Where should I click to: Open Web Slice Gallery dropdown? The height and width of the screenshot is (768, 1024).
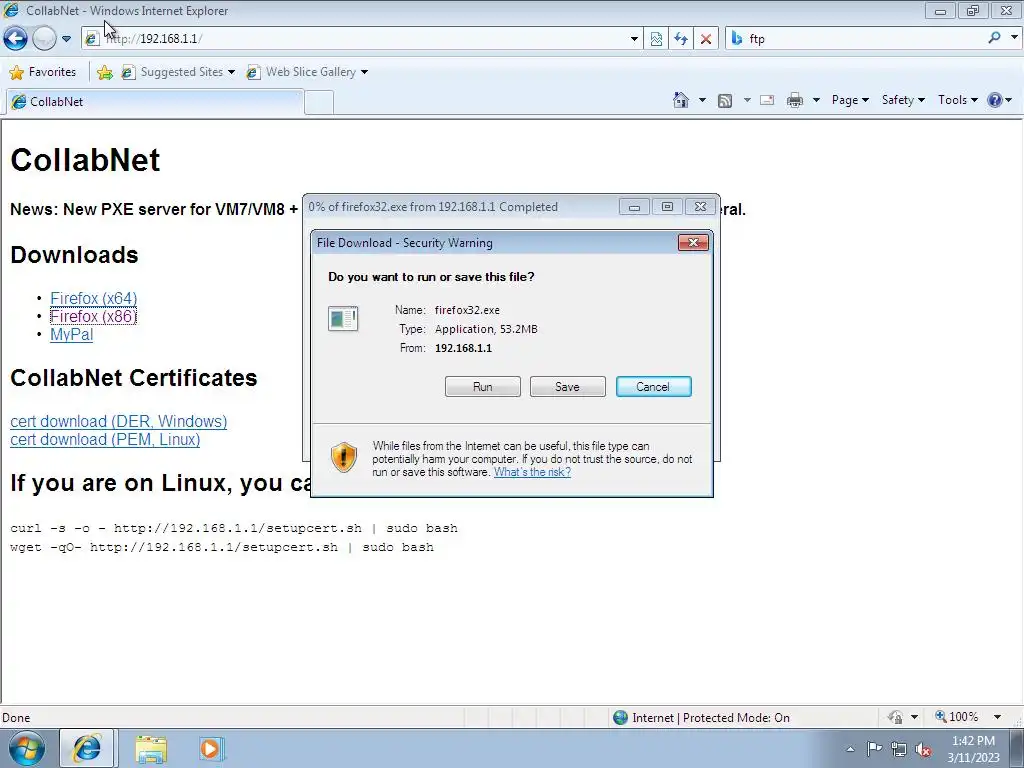308,72
